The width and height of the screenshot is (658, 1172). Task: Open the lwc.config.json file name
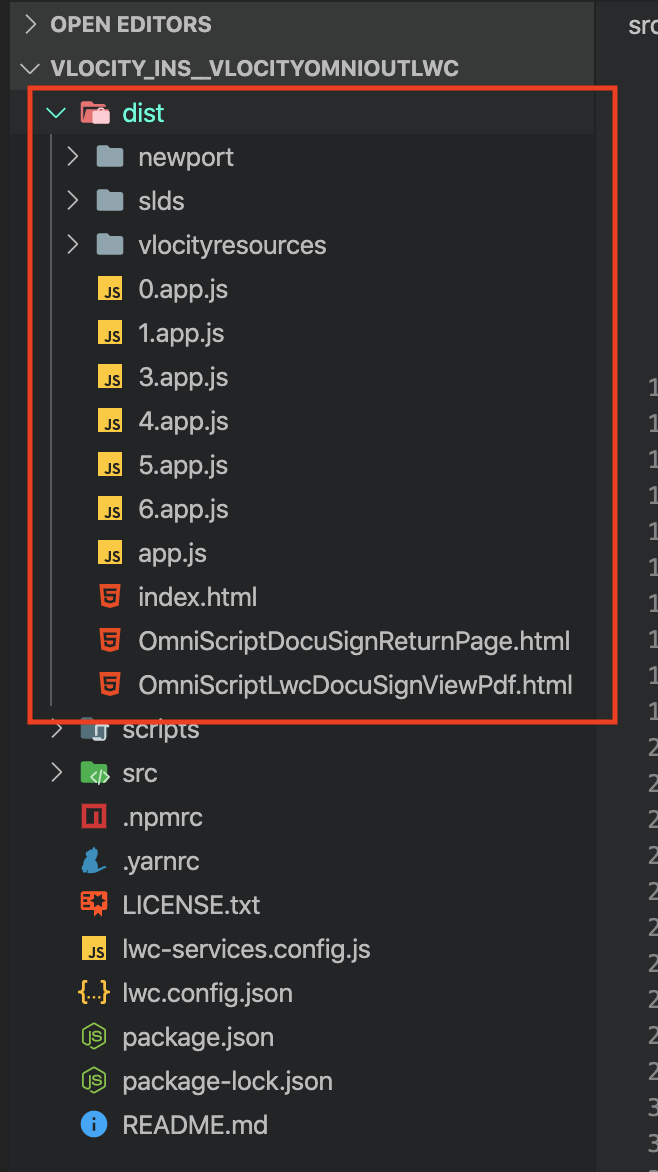click(208, 993)
